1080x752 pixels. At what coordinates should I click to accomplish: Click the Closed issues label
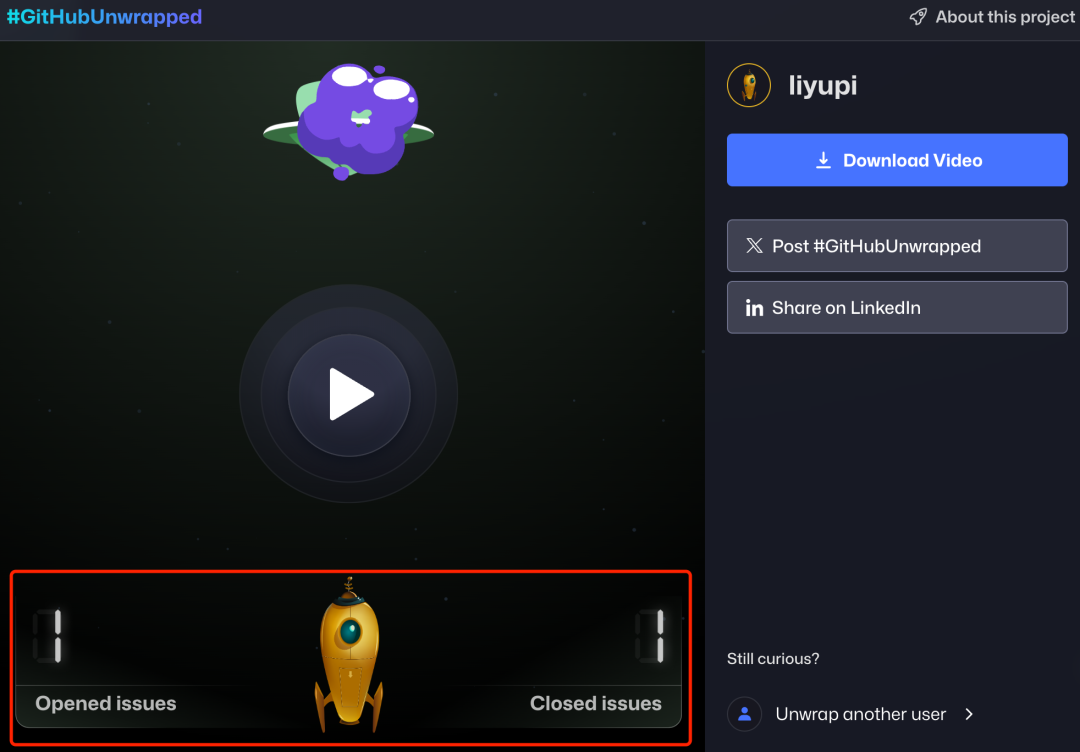596,703
